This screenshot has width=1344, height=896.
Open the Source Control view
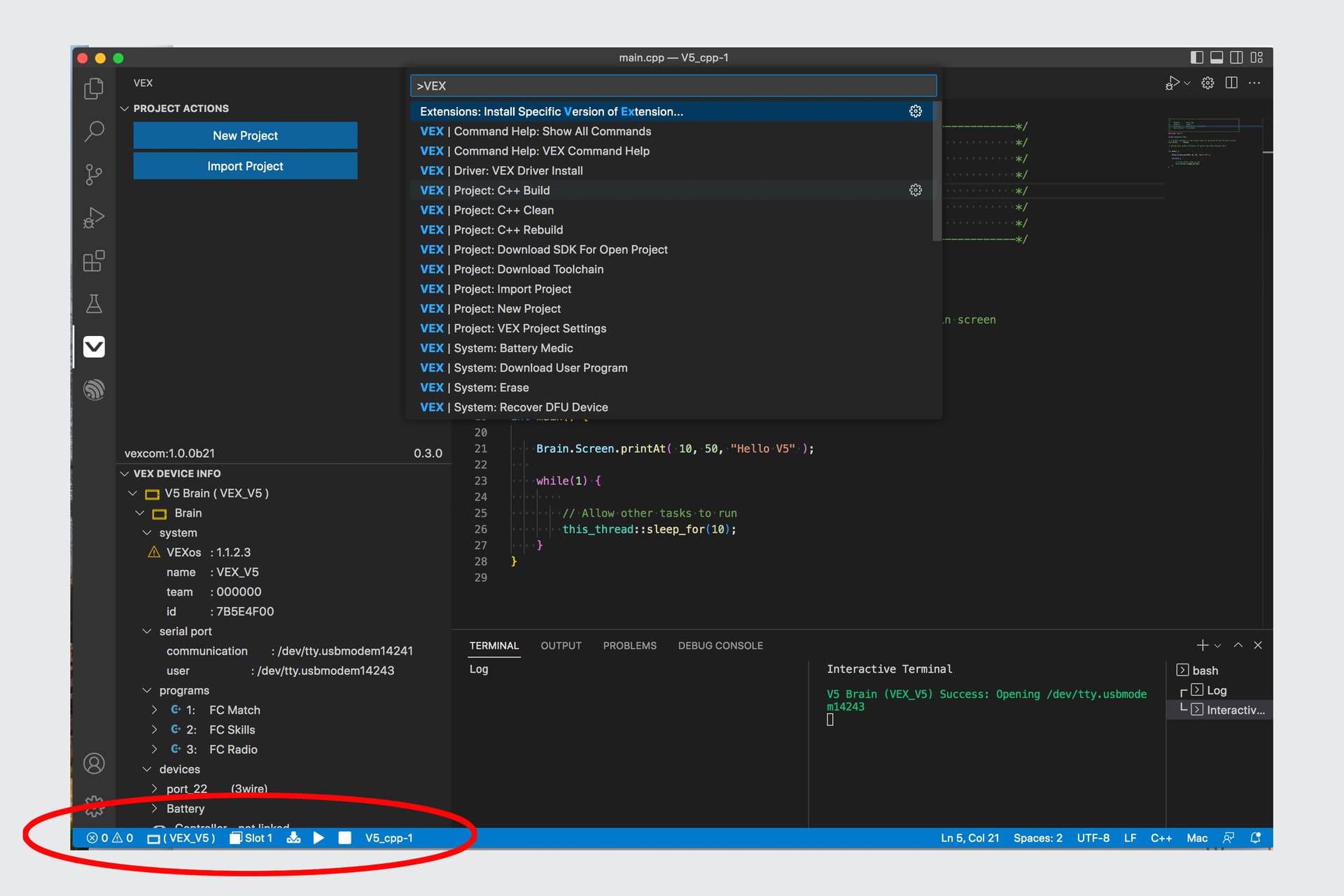point(94,175)
